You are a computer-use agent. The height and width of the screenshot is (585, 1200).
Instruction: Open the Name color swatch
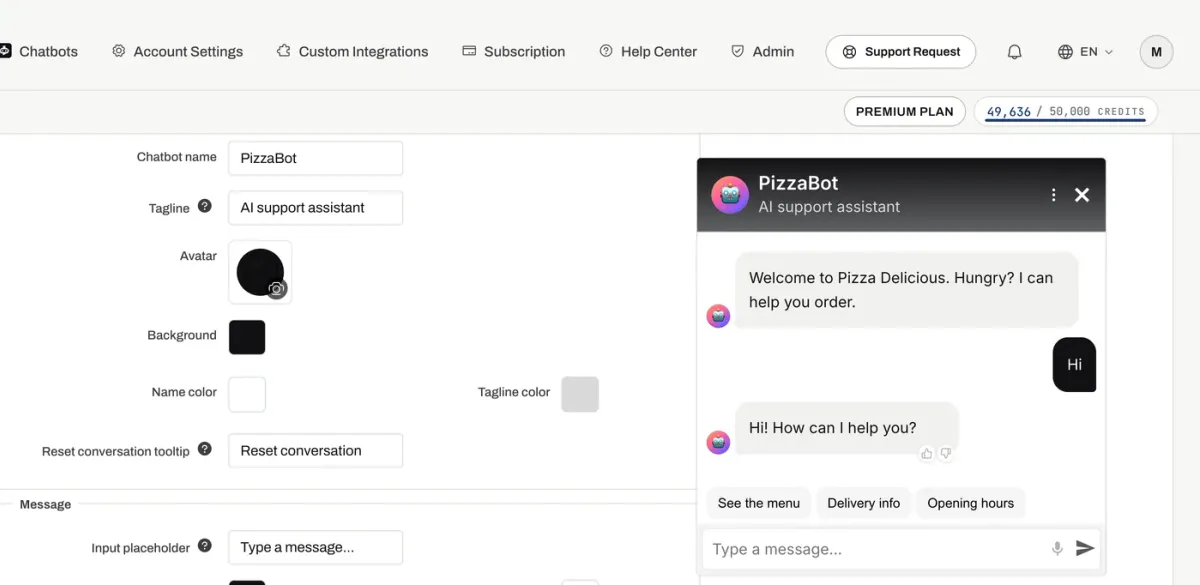click(247, 394)
